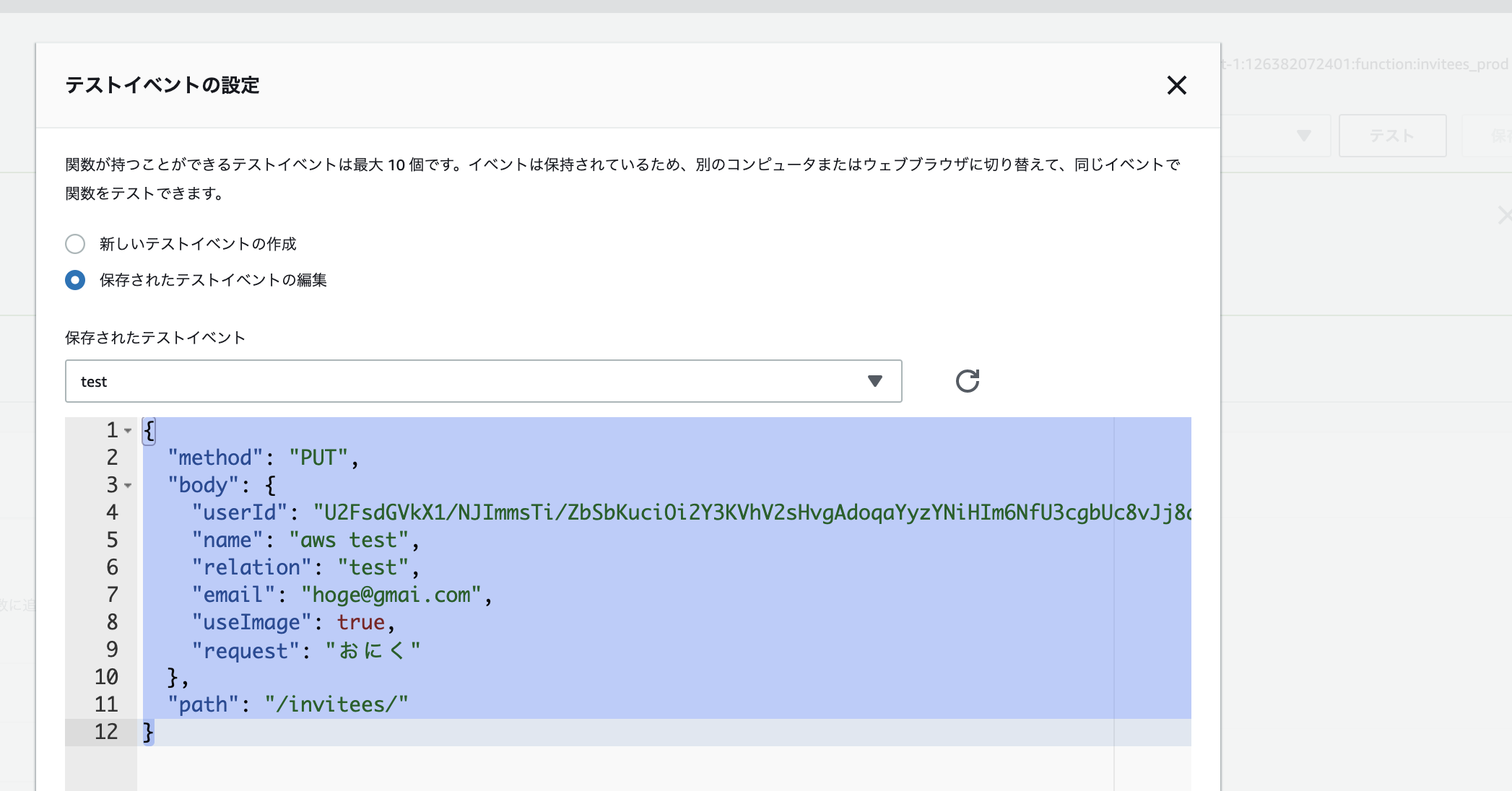Select the edit saved test event radio

(75, 280)
